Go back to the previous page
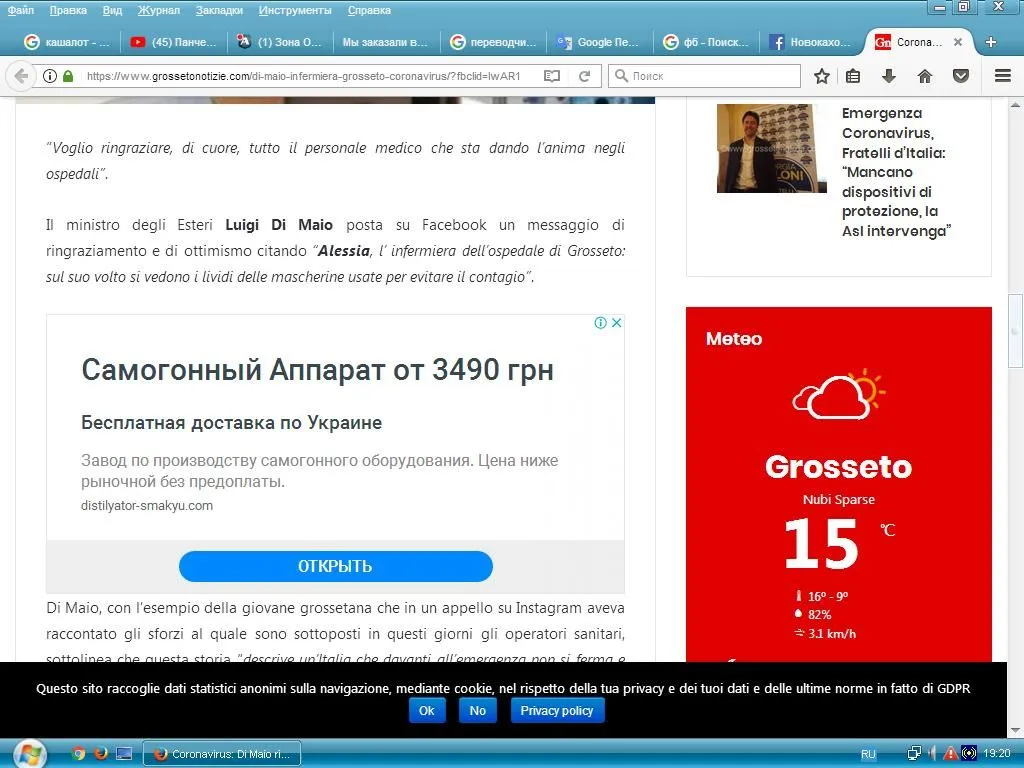The image size is (1024, 768). point(20,76)
